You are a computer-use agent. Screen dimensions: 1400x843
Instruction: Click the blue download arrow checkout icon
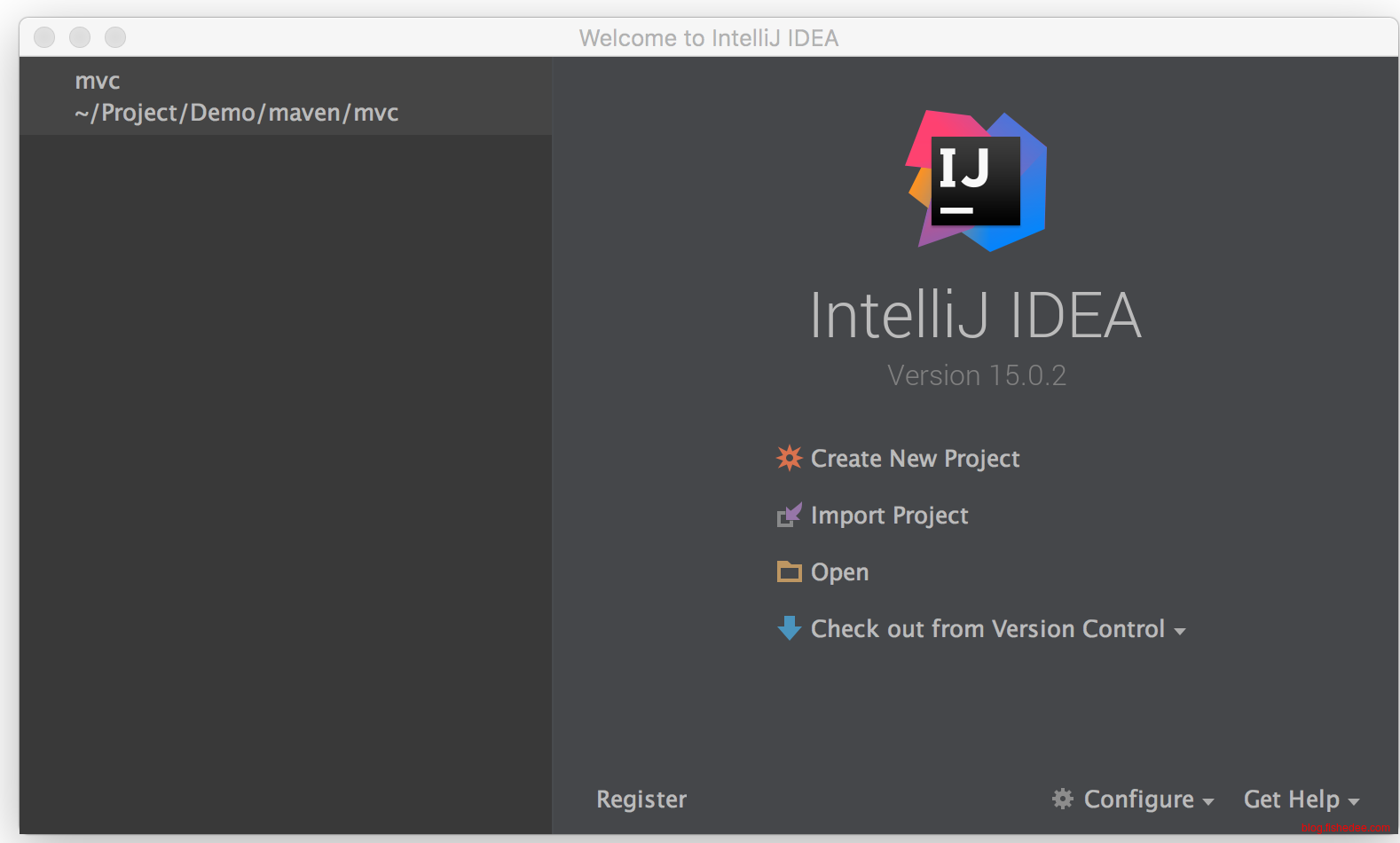click(x=789, y=628)
